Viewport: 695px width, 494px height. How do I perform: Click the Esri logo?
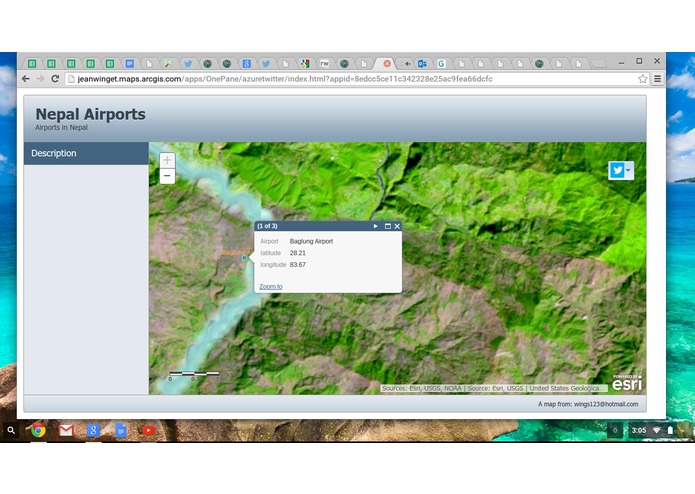tap(627, 383)
